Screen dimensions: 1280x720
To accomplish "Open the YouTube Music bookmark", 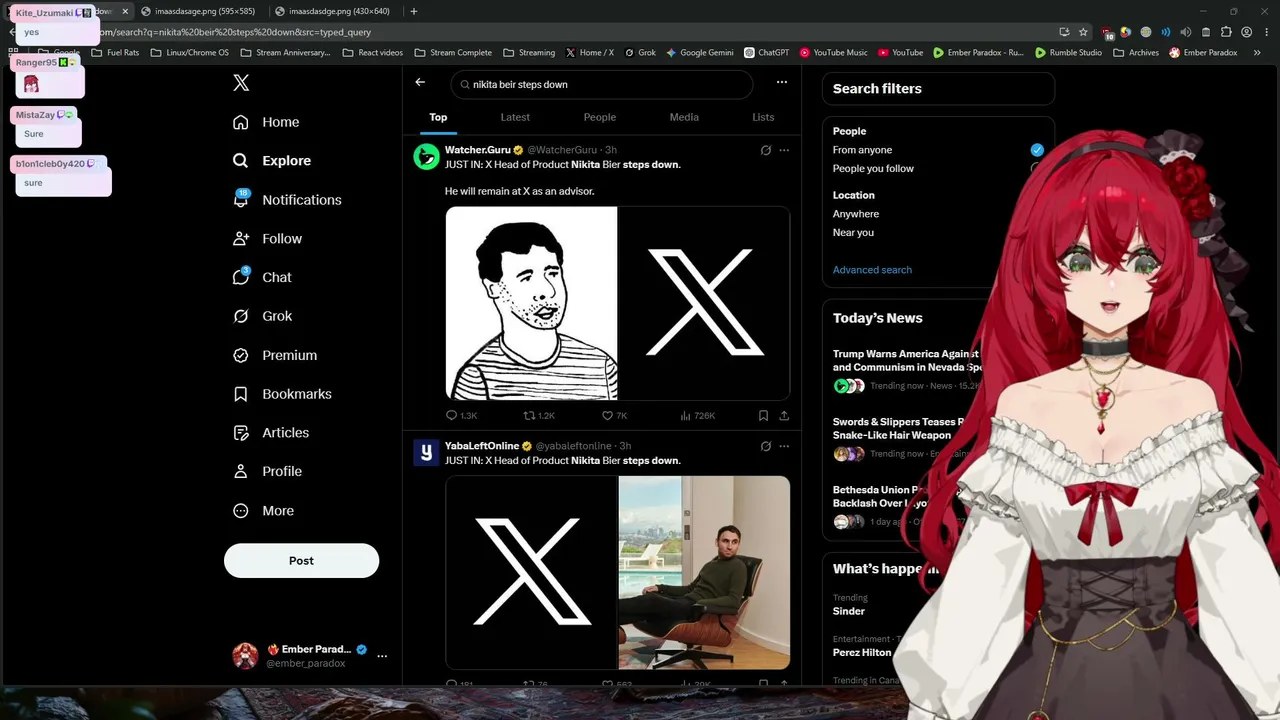I will pyautogui.click(x=833, y=53).
